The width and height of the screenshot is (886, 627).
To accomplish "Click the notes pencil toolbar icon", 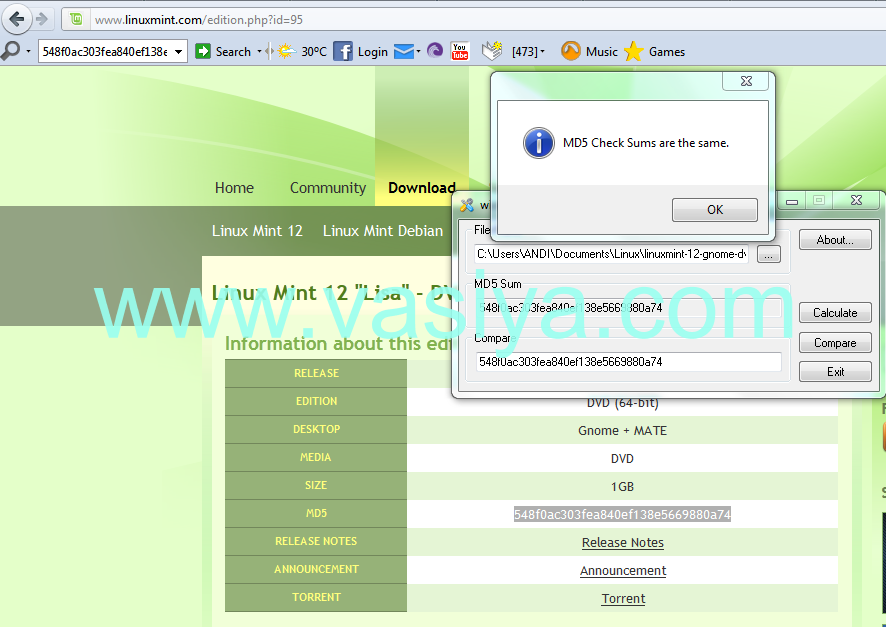I will 492,51.
